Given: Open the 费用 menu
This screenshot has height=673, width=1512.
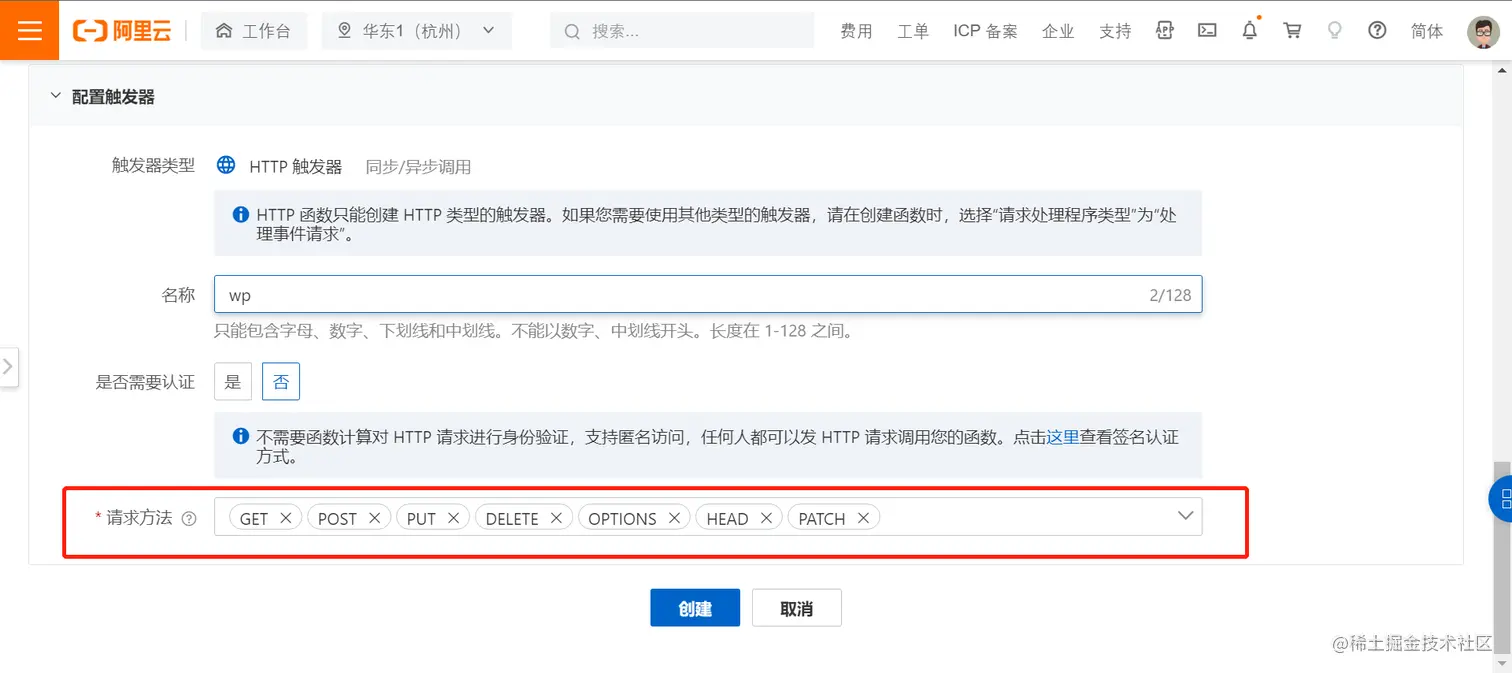Looking at the screenshot, I should [x=856, y=31].
